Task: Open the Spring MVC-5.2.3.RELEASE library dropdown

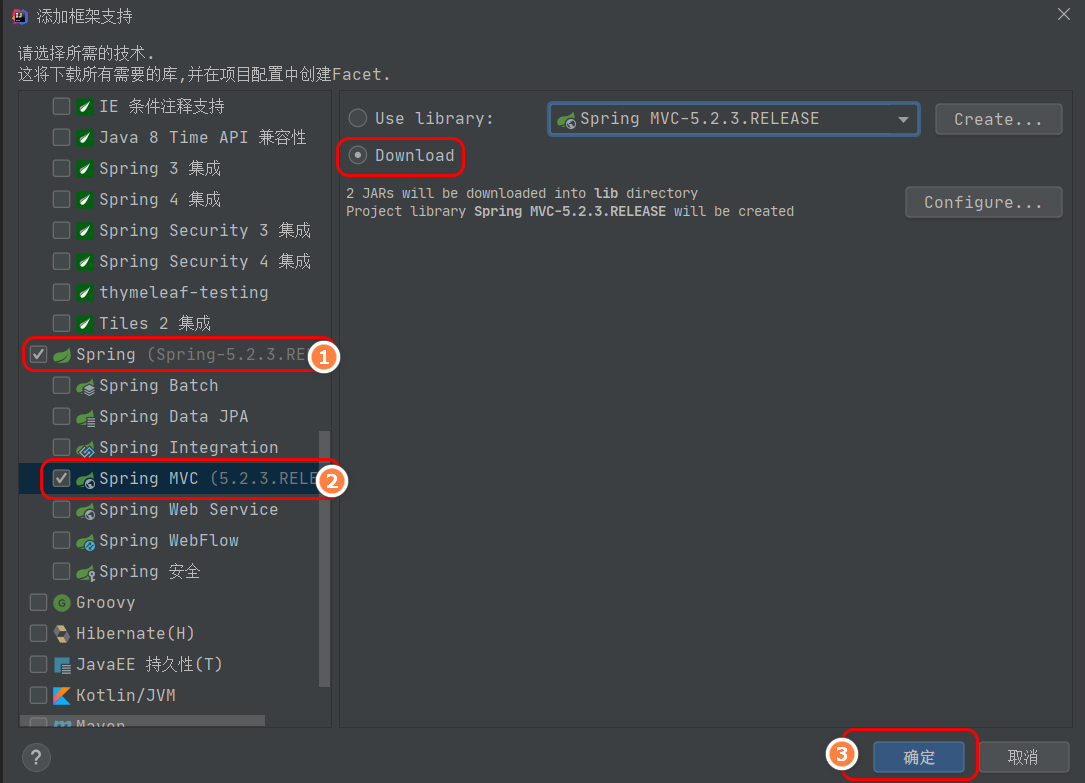Action: coord(733,119)
